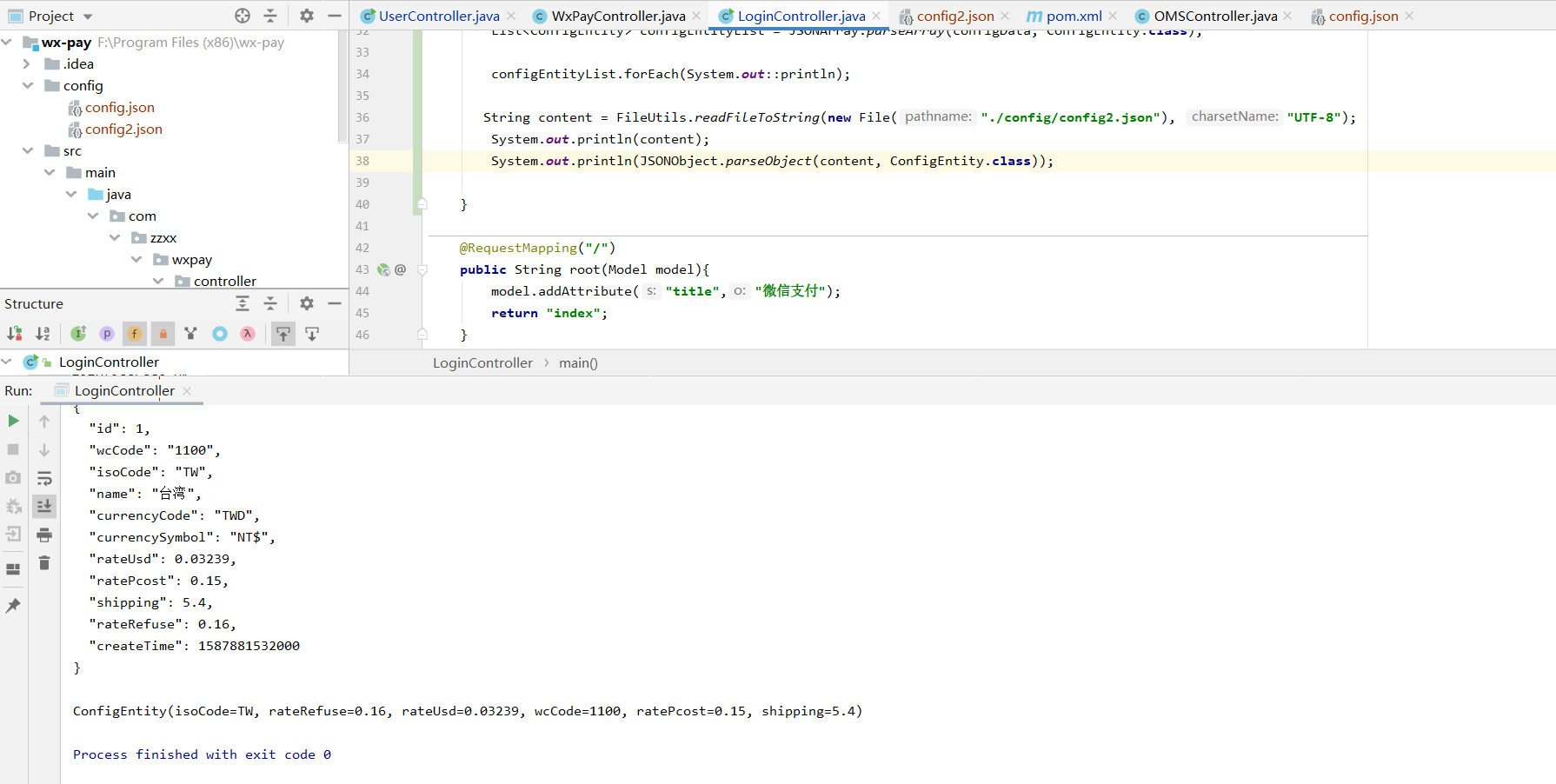
Task: Rerun LoginController with the green play button
Action: (13, 421)
